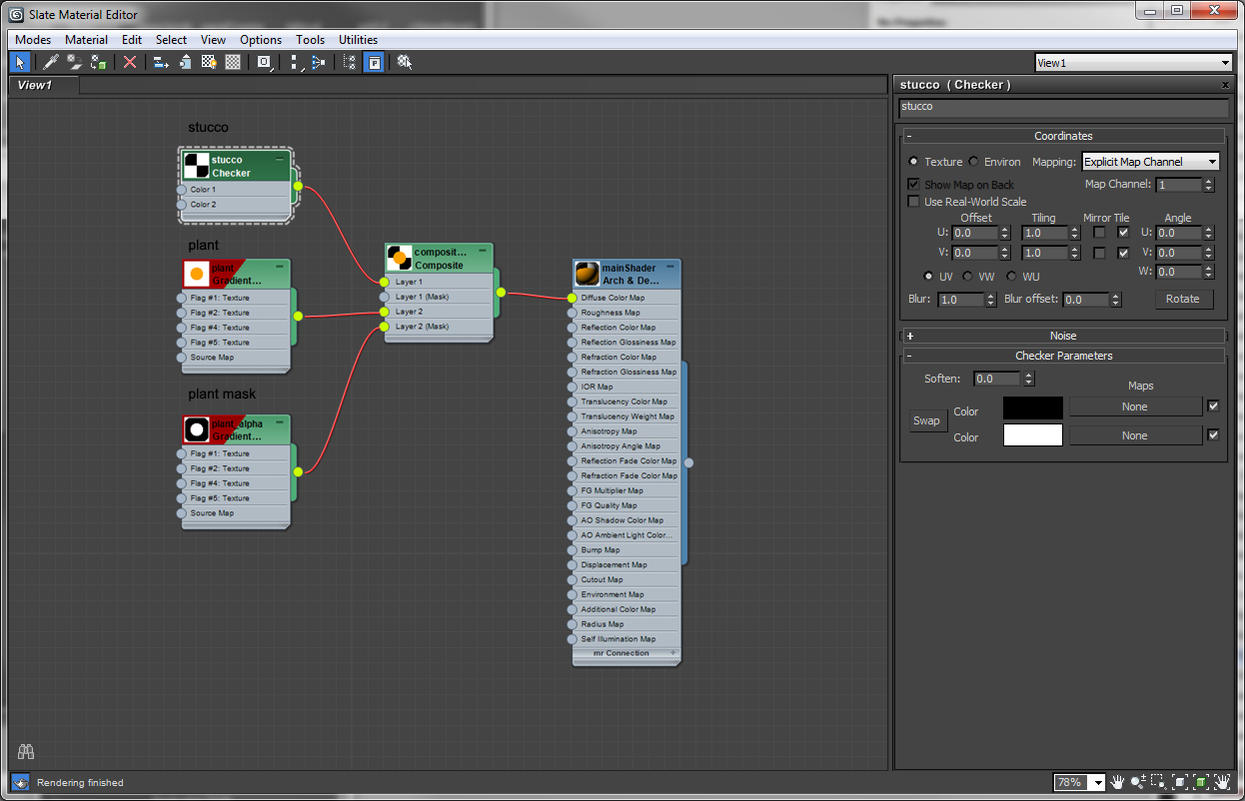Click Hide Unused Nodeslots icon
This screenshot has width=1245, height=801.
click(185, 62)
